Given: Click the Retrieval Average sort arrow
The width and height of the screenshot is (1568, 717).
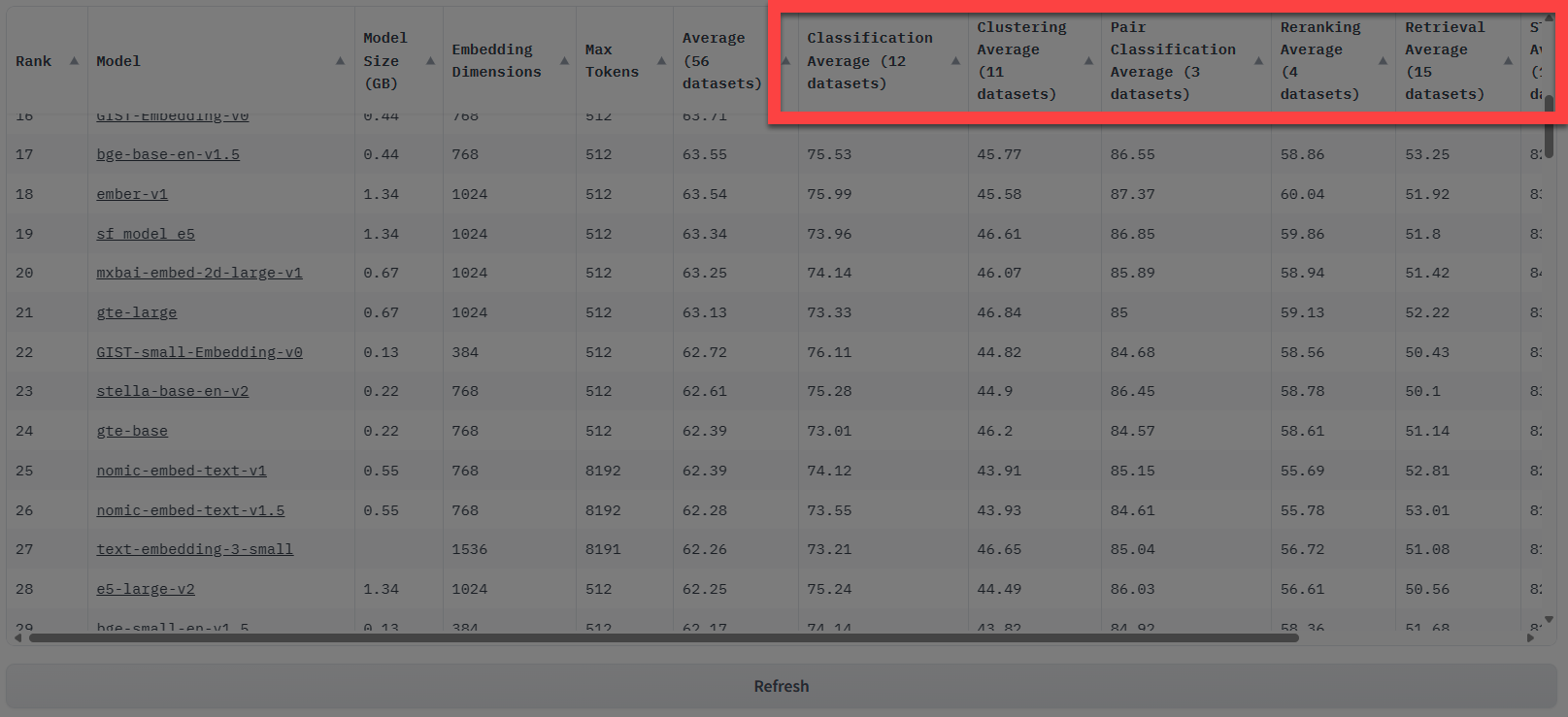Looking at the screenshot, I should [x=1508, y=61].
